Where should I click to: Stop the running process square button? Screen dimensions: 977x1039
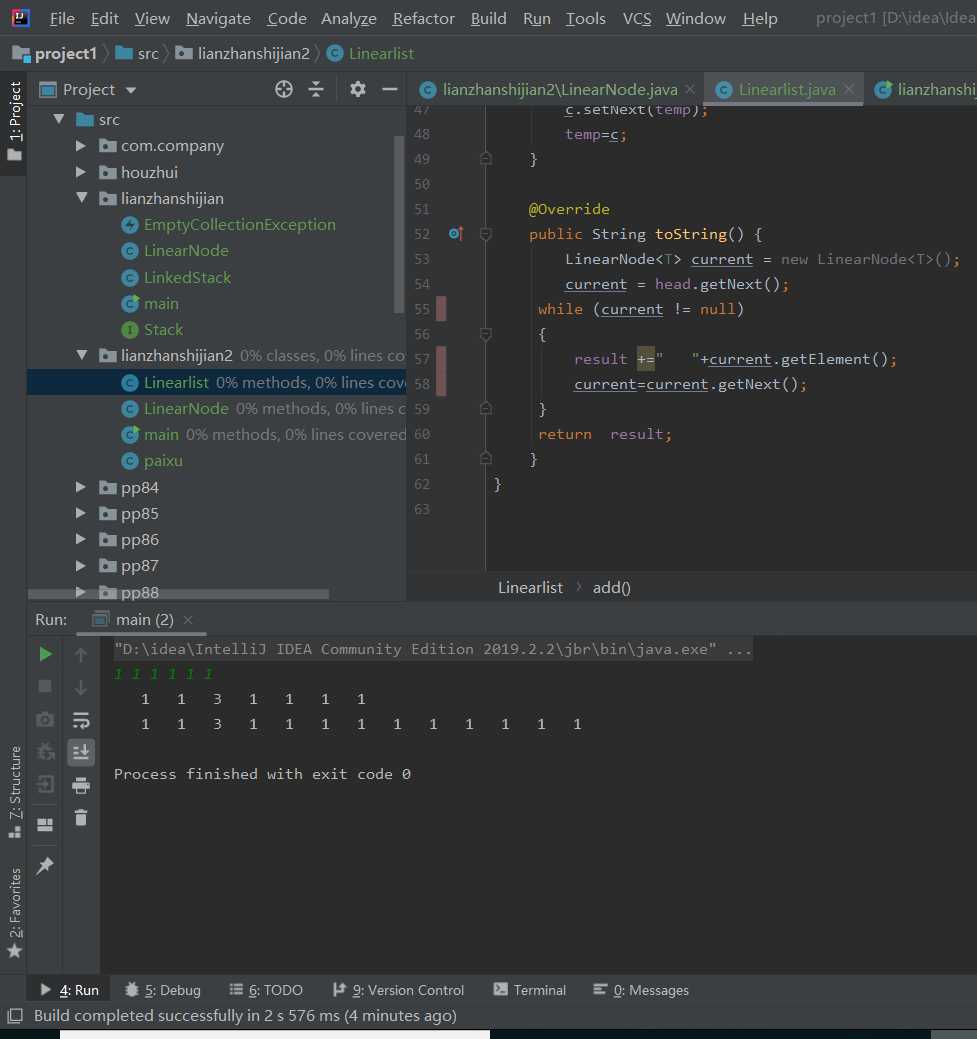pos(45,686)
